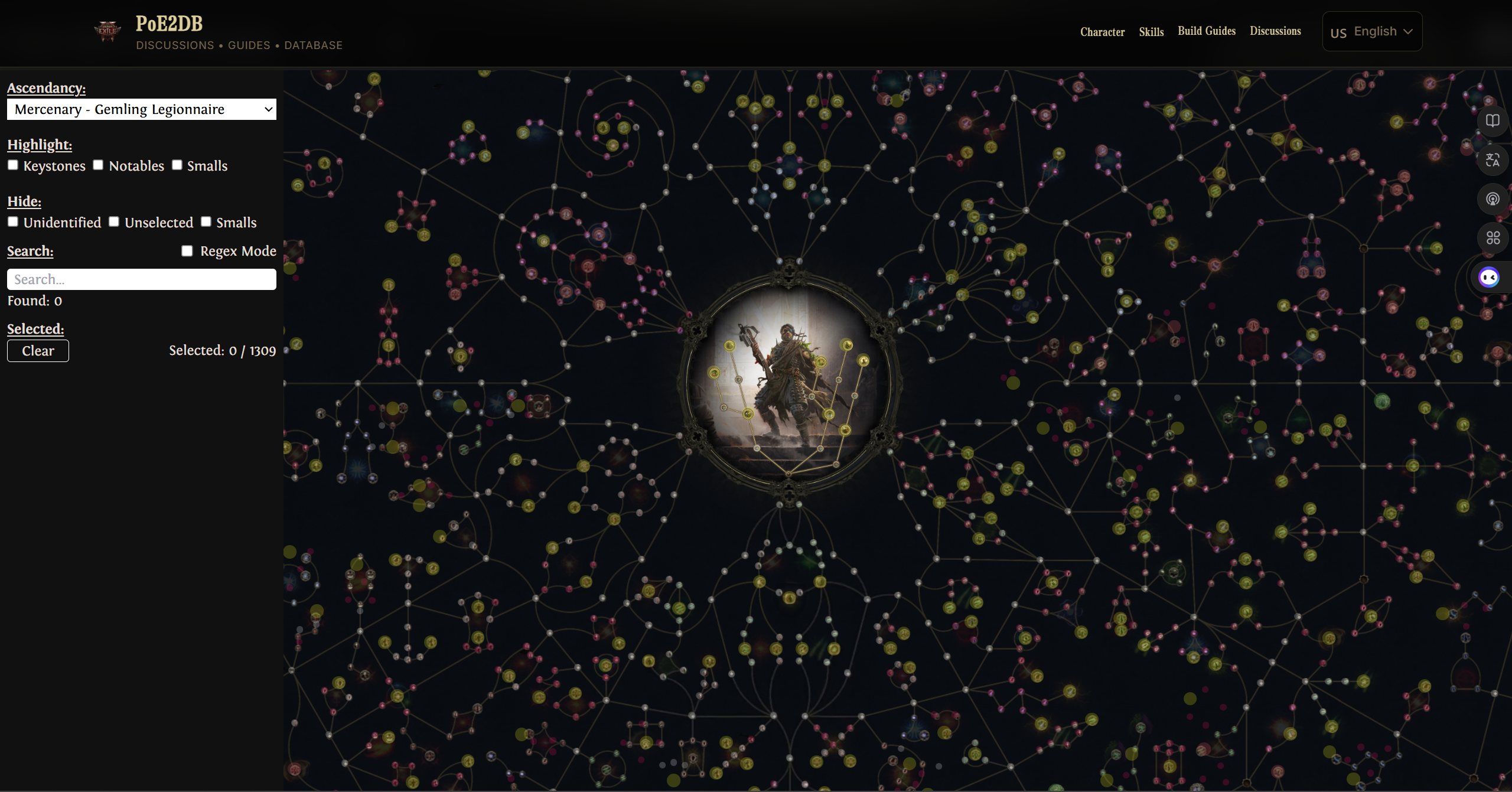
Task: Click inside the passive tree Search field
Action: point(142,279)
